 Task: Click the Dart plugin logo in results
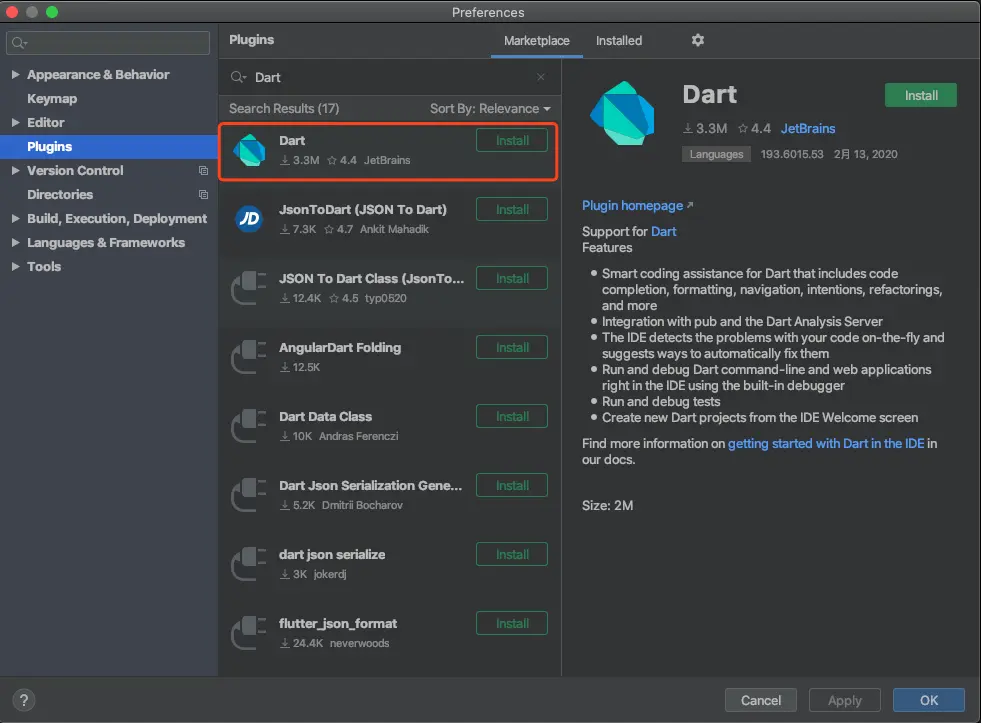pos(250,151)
